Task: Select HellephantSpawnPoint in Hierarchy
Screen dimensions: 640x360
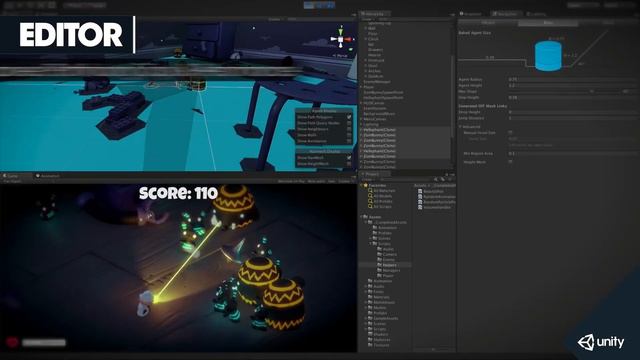Action: pos(383,98)
